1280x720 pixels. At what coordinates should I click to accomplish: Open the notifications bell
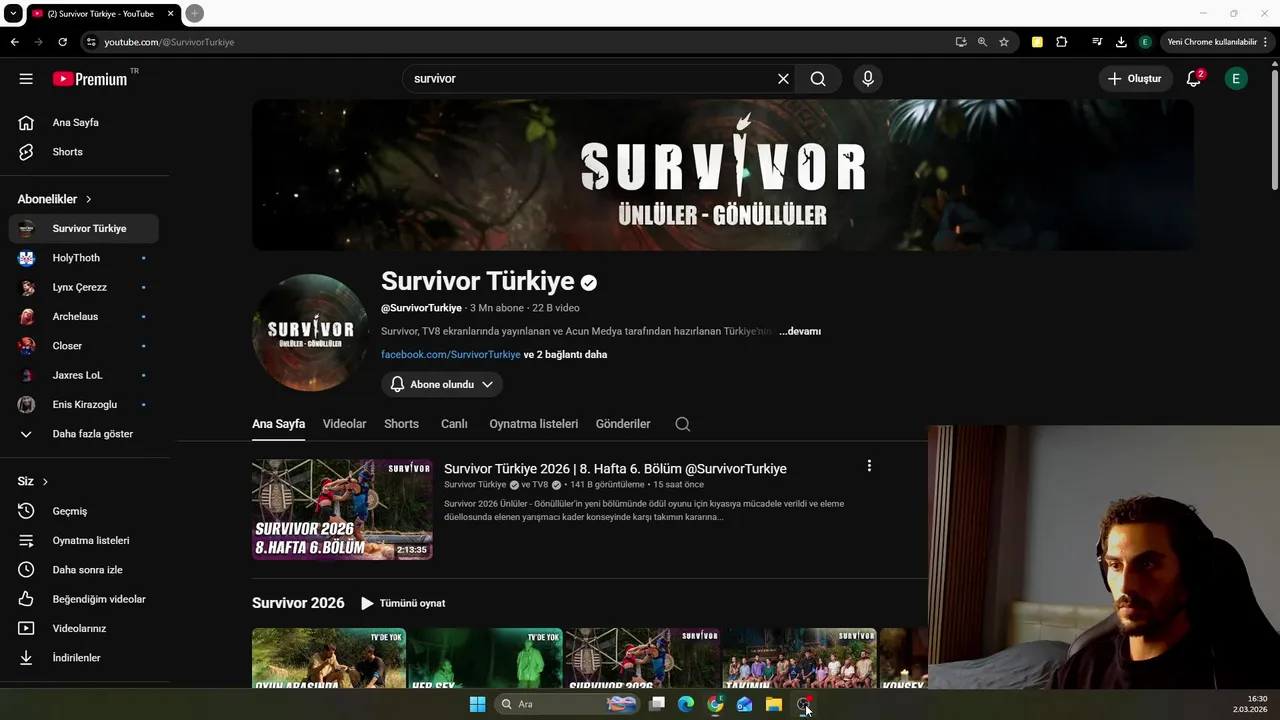1193,79
